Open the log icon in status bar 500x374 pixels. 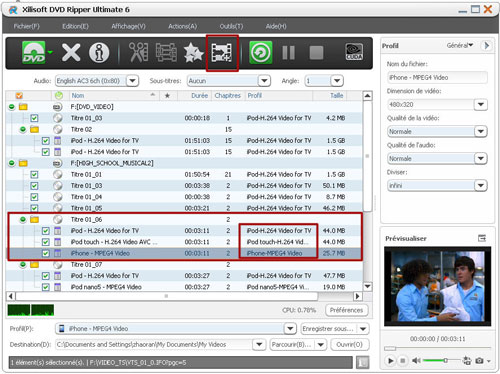[363, 362]
